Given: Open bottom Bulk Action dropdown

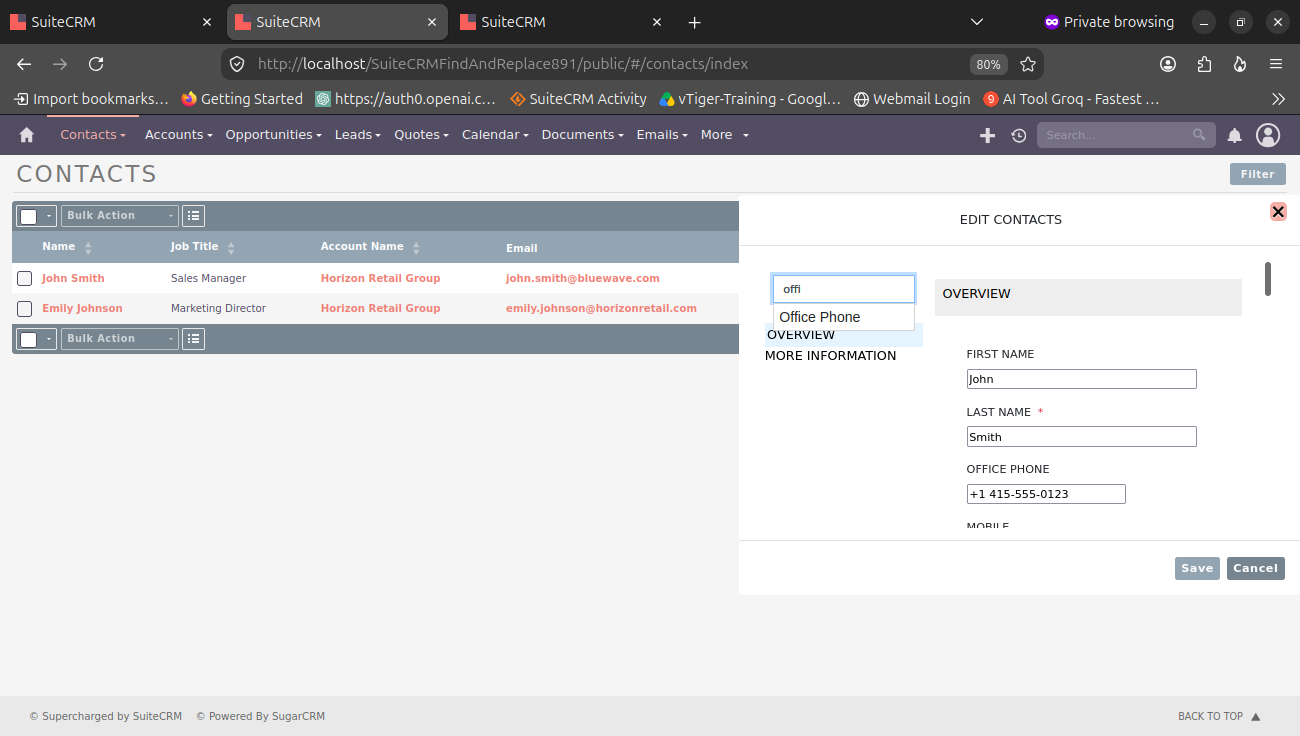Looking at the screenshot, I should [120, 338].
